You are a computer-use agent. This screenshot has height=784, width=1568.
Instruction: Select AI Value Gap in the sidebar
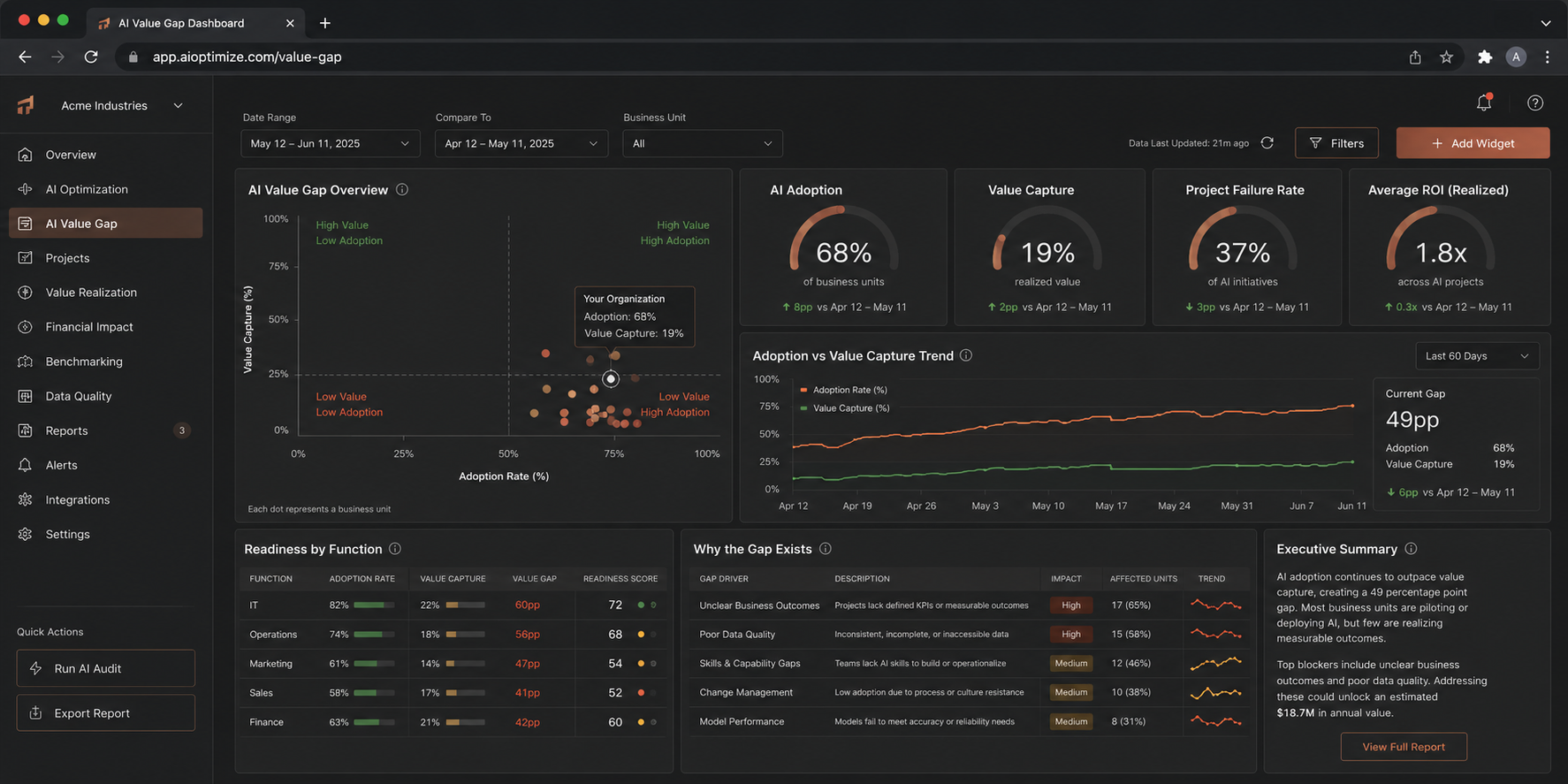[105, 224]
